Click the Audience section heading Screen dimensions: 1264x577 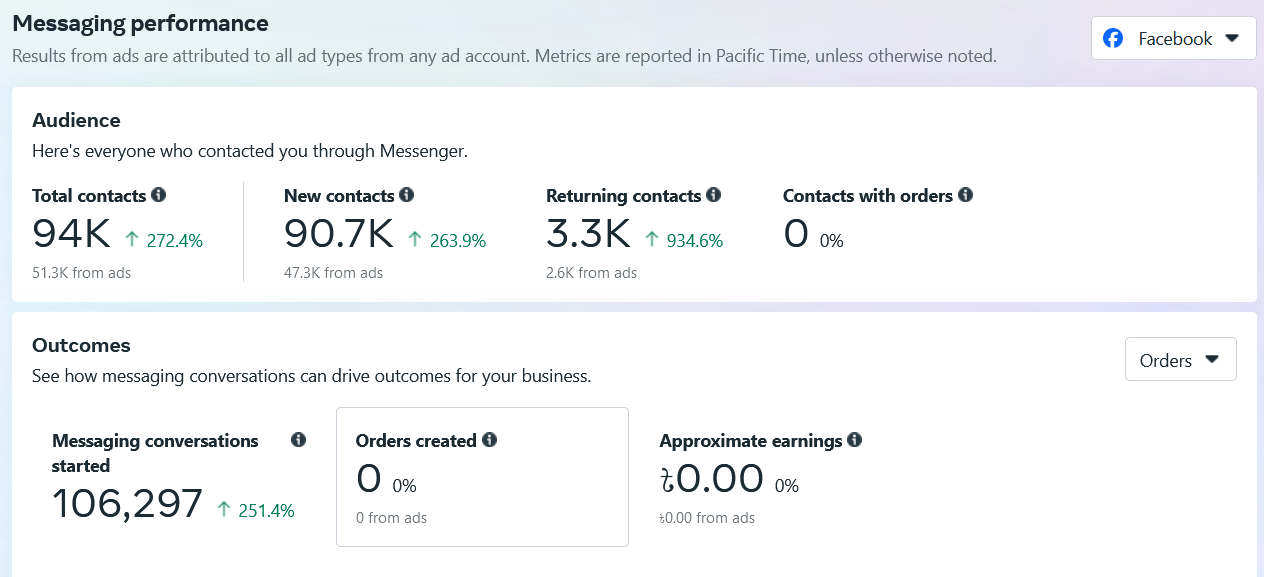(76, 120)
